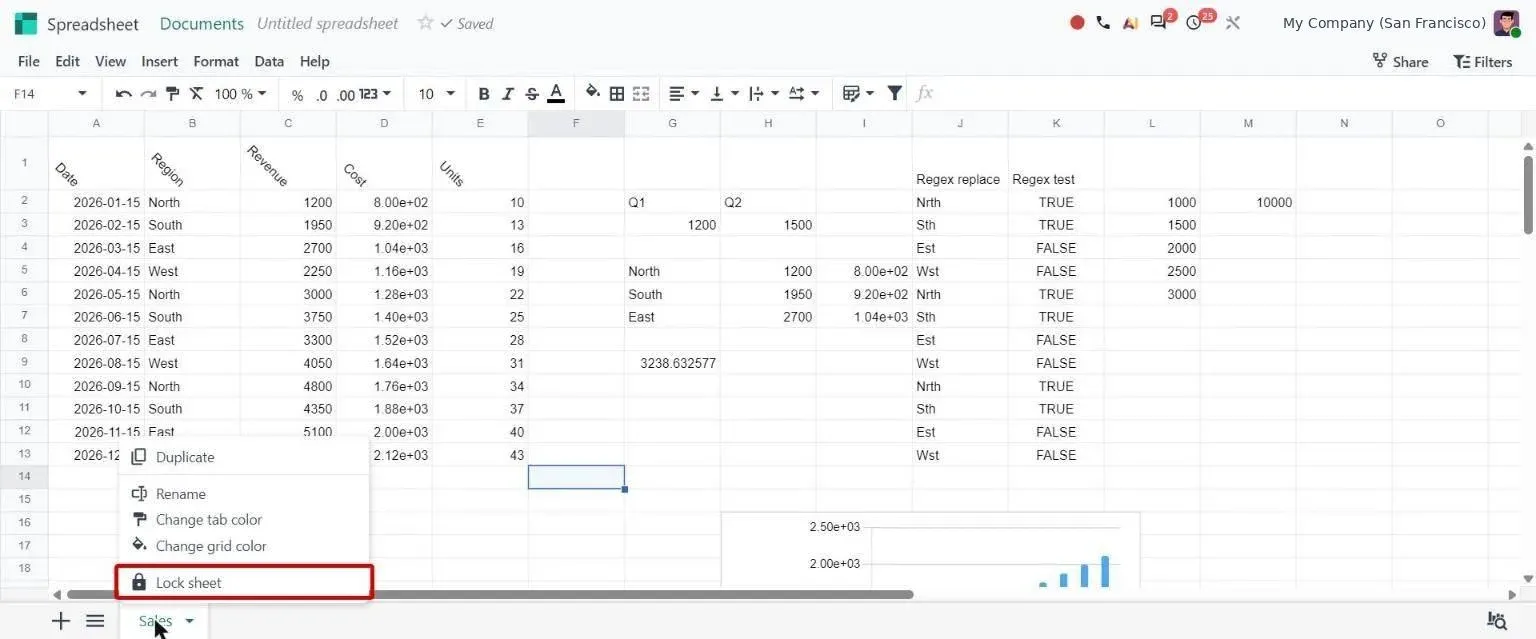
Task: Edit the Untitled spreadsheet name
Action: click(328, 23)
